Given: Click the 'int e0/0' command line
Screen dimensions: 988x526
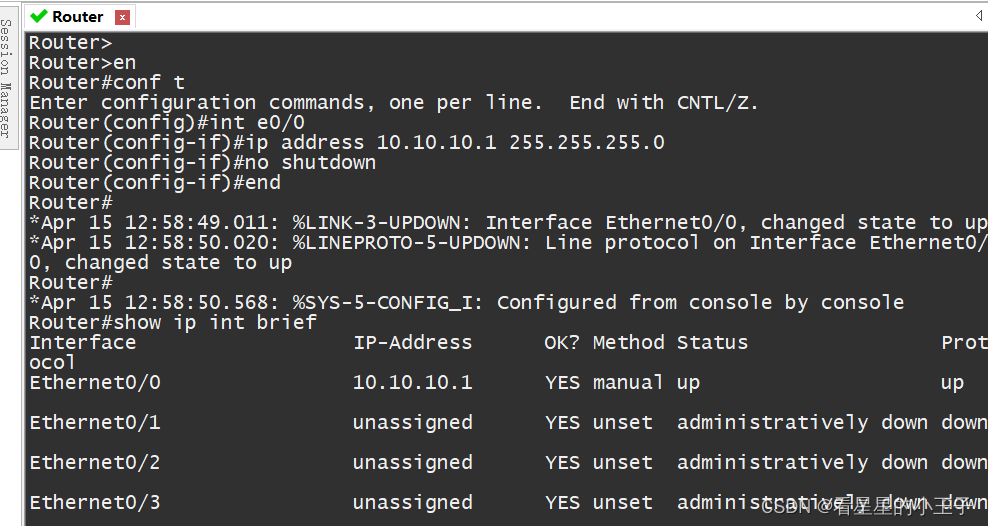Looking at the screenshot, I should point(167,122).
